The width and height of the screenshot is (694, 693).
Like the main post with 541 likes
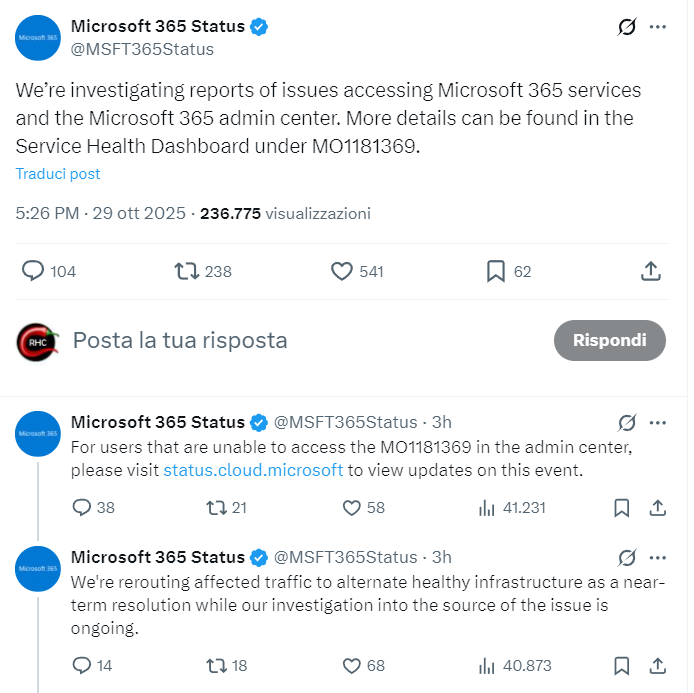click(x=342, y=271)
